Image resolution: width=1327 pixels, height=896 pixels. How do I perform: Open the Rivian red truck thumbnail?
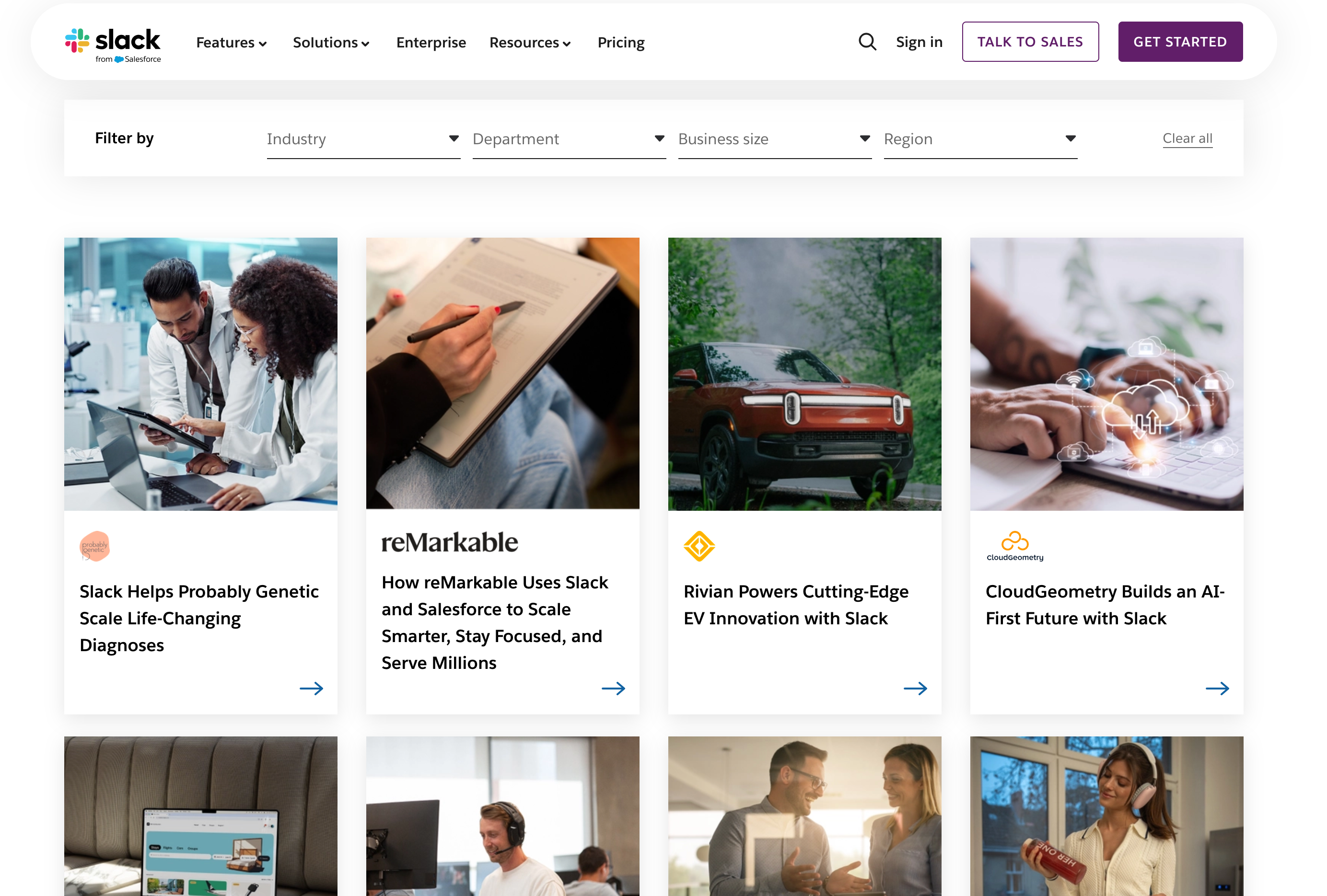coord(804,374)
